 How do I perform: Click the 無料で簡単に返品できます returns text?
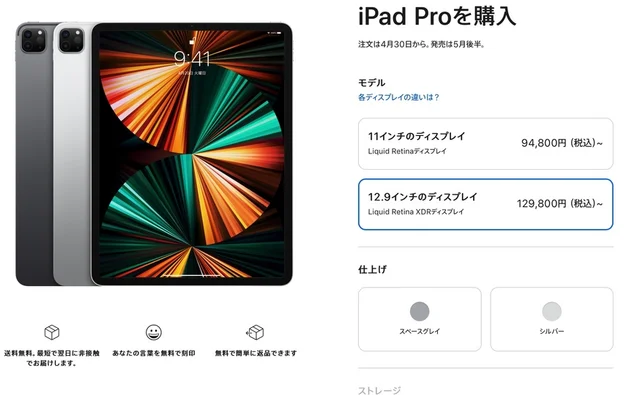pyautogui.click(x=256, y=353)
